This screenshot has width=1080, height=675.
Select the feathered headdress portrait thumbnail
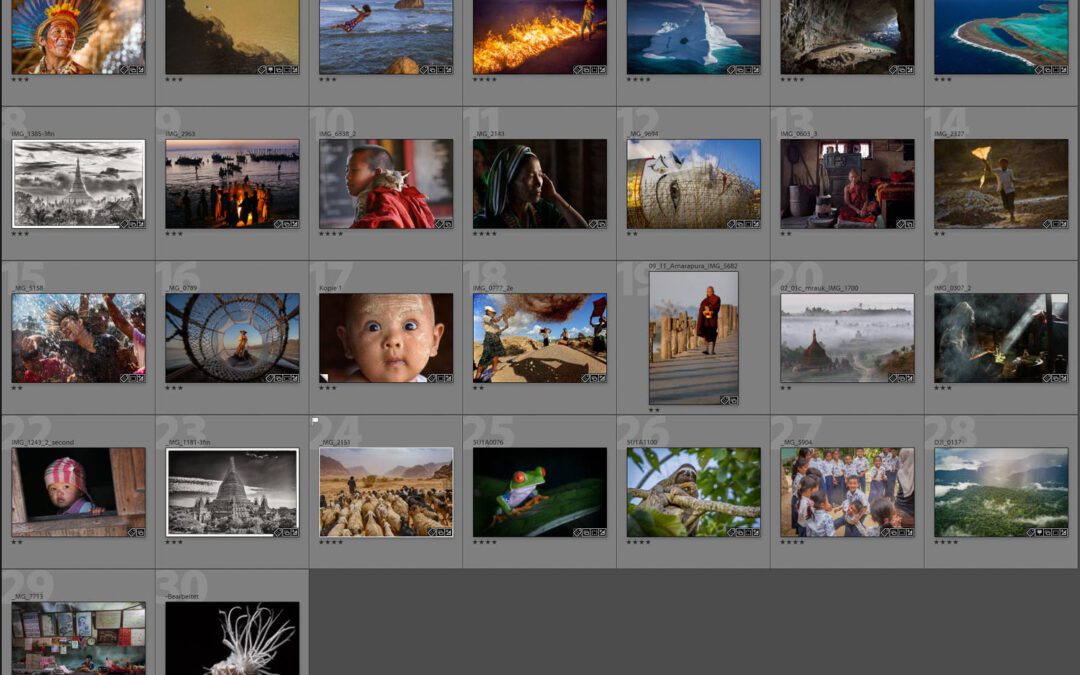pos(79,37)
